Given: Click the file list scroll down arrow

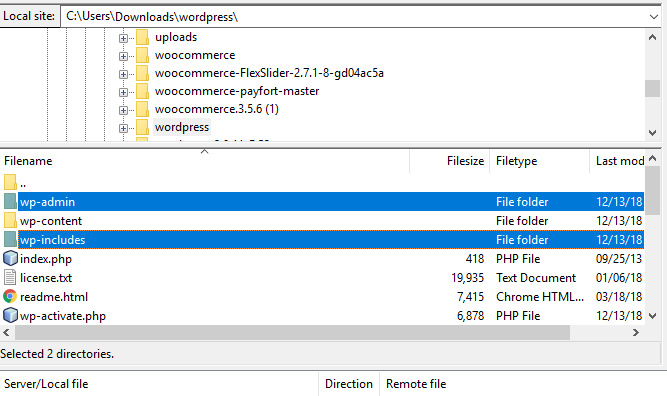Looking at the screenshot, I should click(653, 316).
